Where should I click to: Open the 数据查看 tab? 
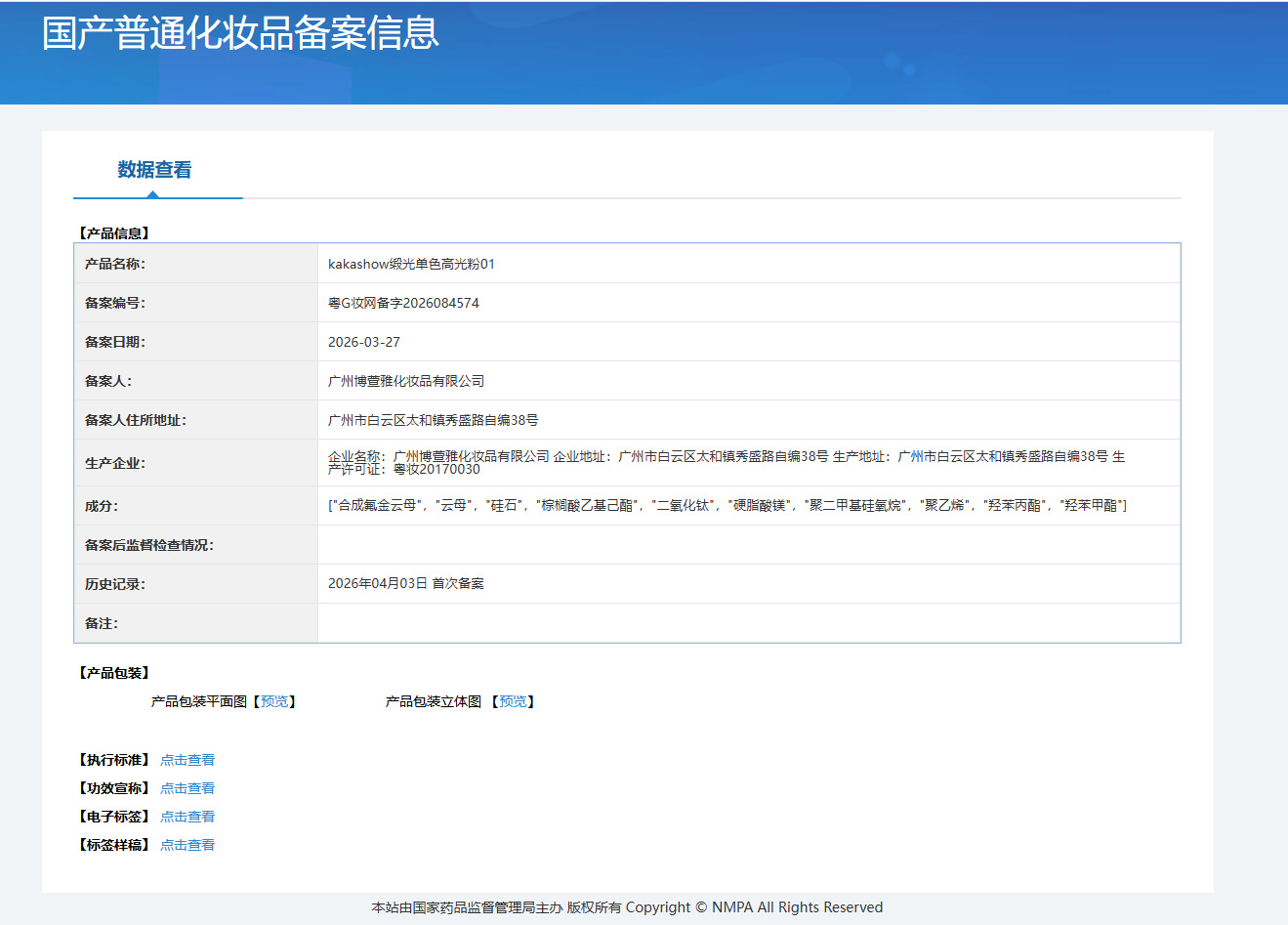click(154, 170)
